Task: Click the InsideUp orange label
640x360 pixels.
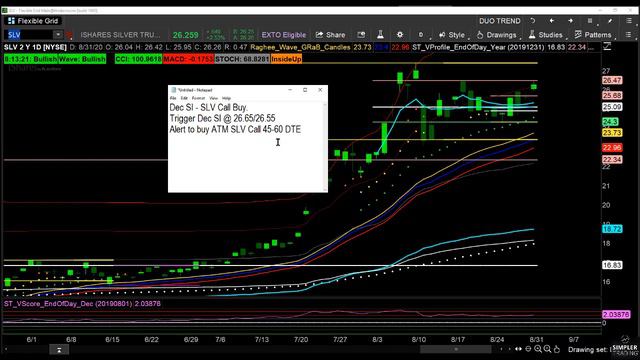Action: [286, 59]
